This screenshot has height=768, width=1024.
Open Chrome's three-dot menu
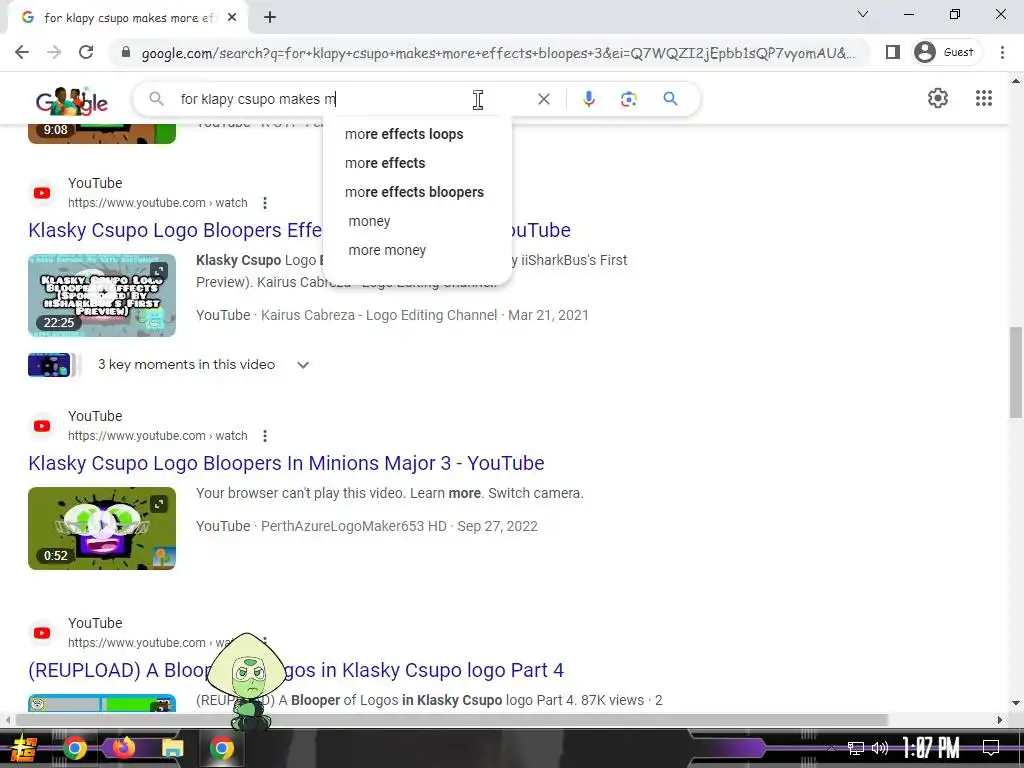[1002, 52]
